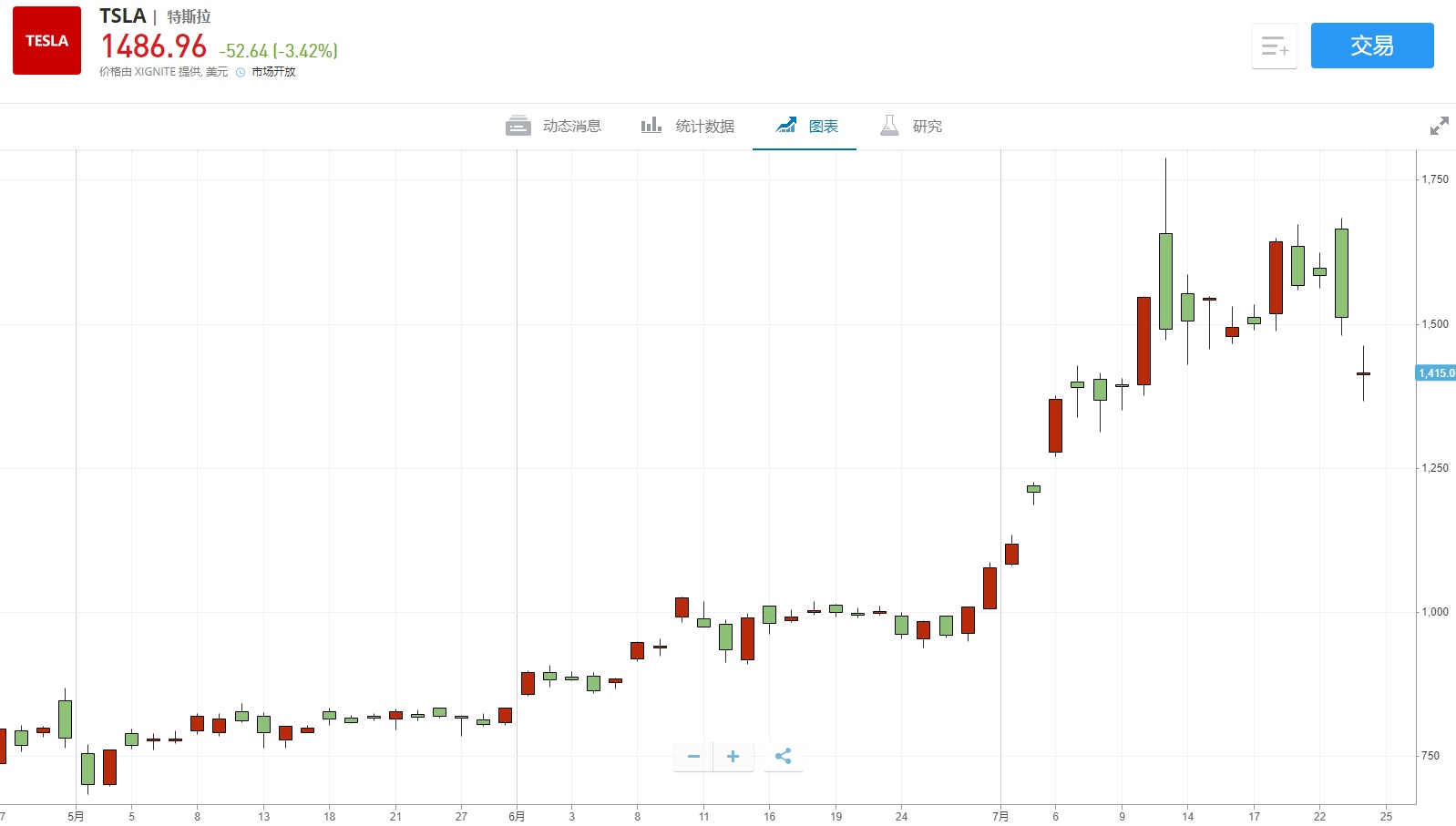The image size is (1456, 826).
Task: Click the 7月 date axis label
Action: point(1000,816)
